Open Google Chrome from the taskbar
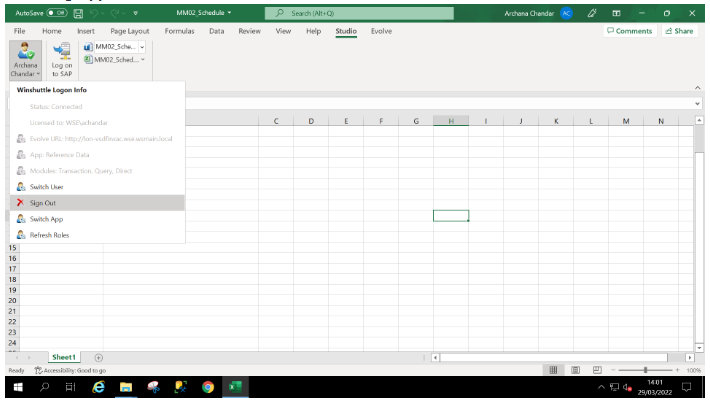Screen dimensions: 710x400 click(207, 386)
